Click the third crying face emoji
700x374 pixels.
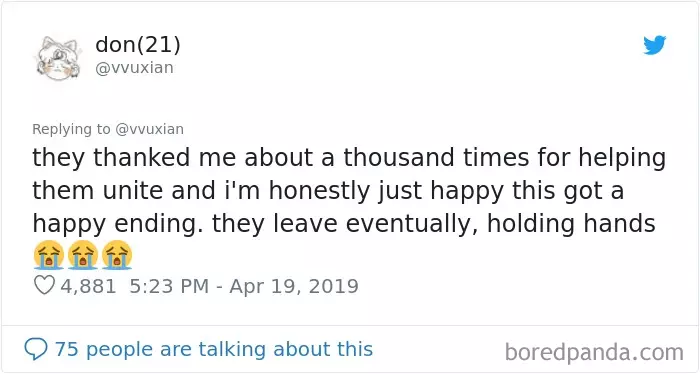tap(117, 255)
